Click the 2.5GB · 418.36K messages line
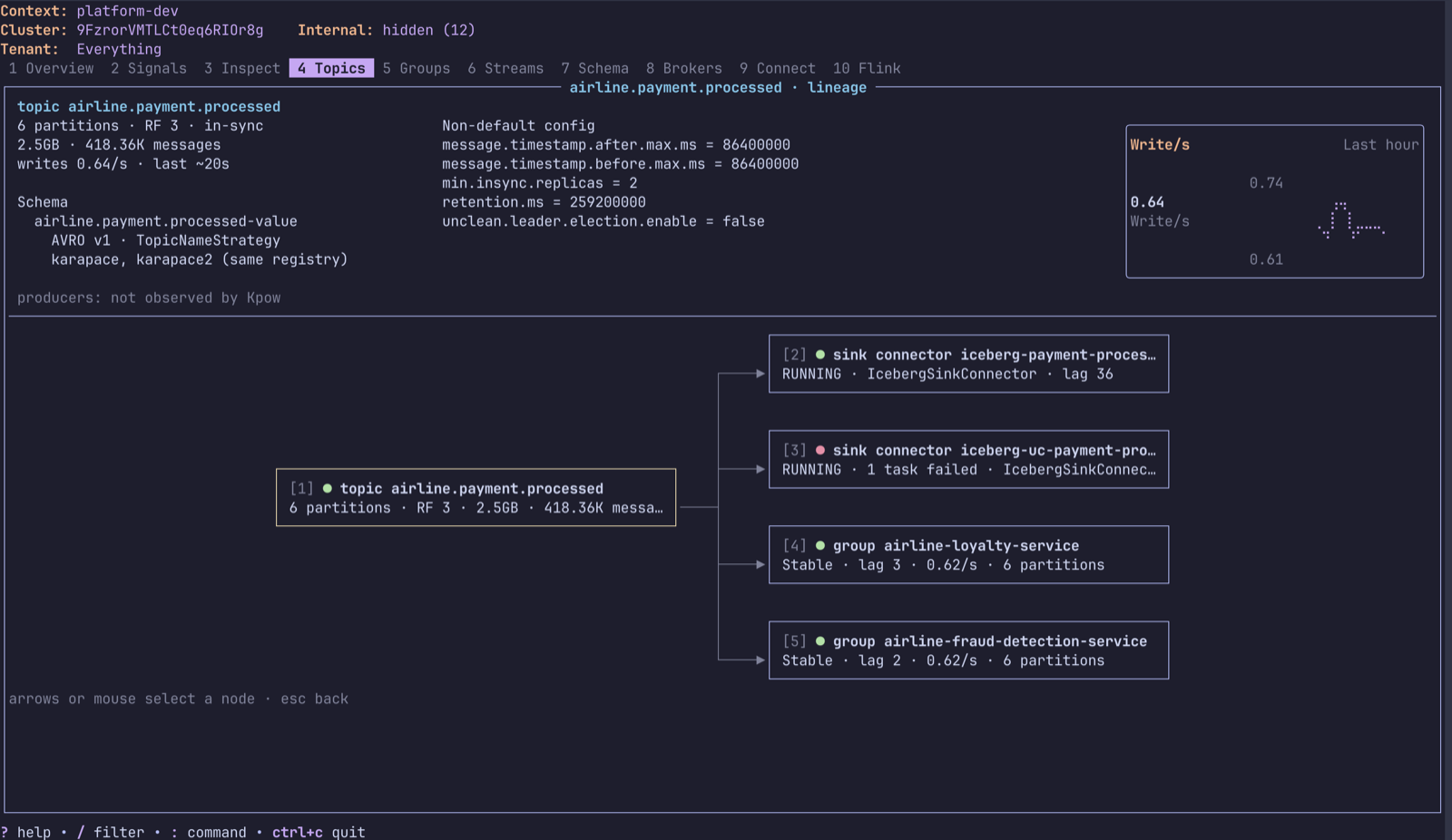The width and height of the screenshot is (1452, 840). pyautogui.click(x=119, y=144)
